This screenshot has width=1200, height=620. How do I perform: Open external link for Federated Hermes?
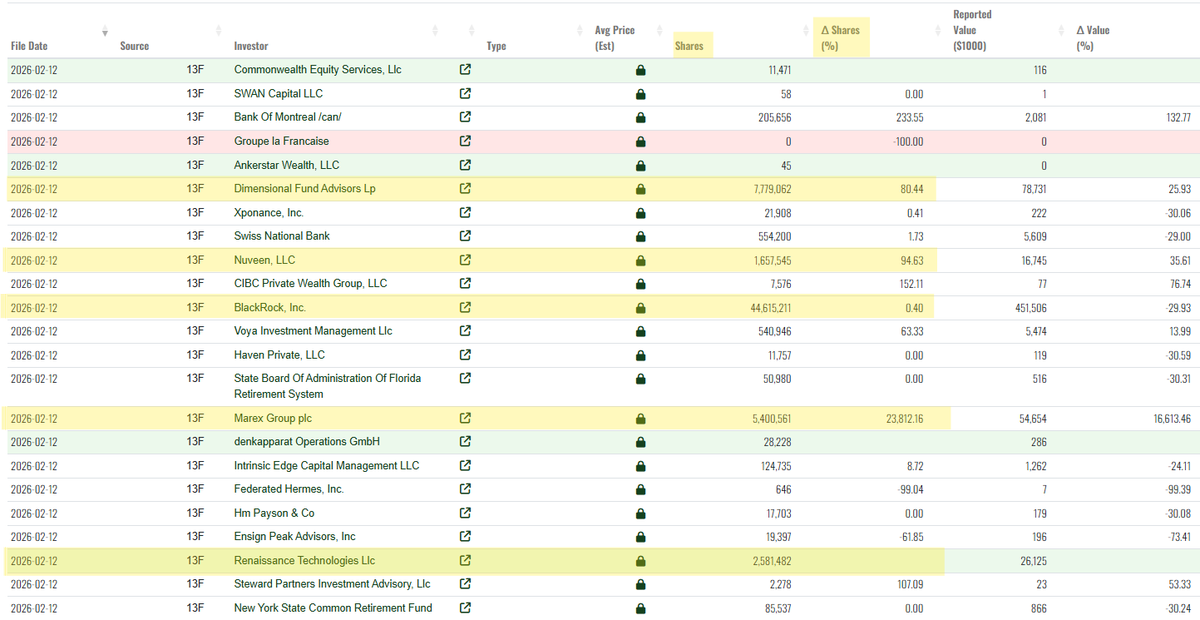[465, 489]
